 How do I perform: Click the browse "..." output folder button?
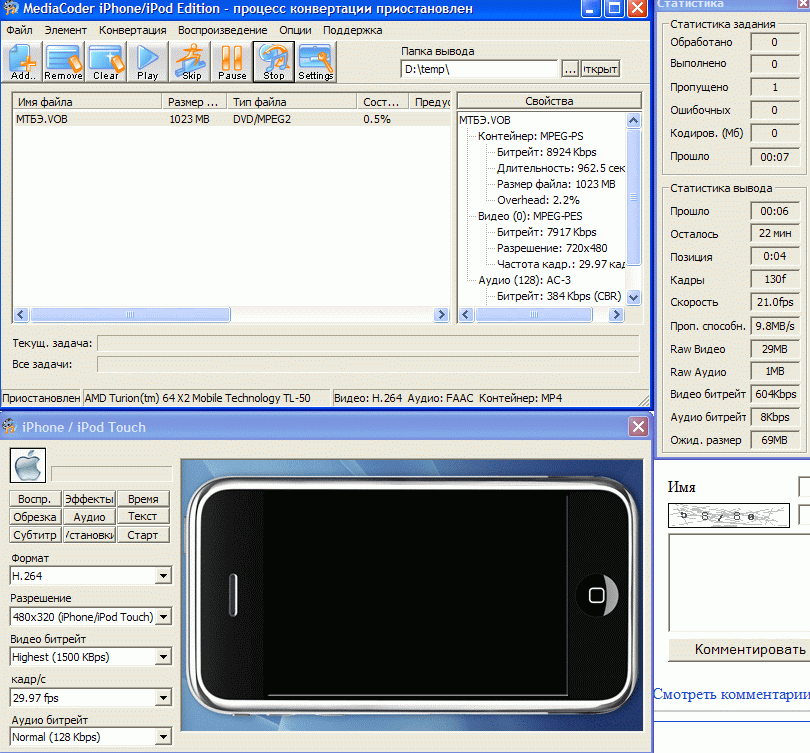pos(570,69)
